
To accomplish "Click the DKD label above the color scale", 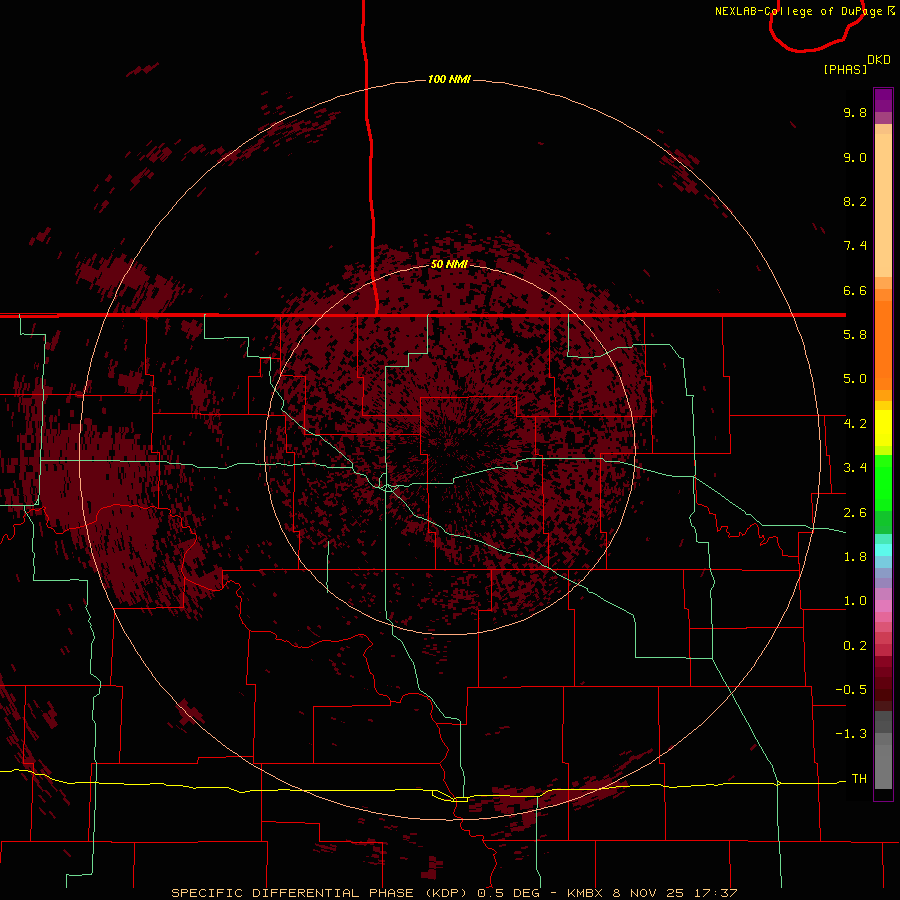I will [879, 59].
